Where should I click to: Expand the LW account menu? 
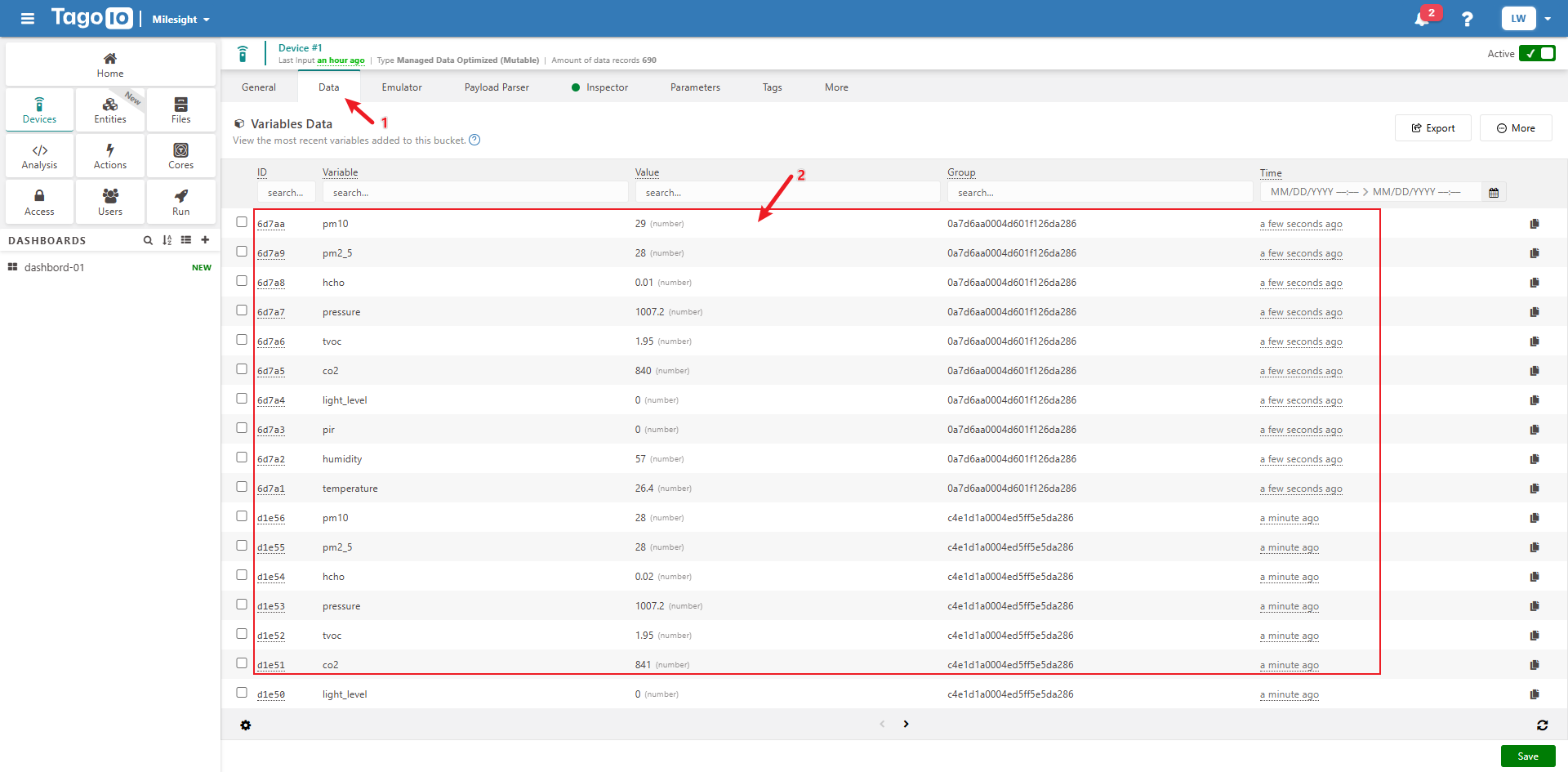(x=1526, y=19)
